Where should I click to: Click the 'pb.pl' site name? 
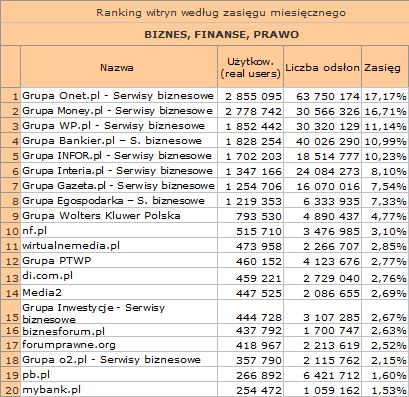click(36, 375)
